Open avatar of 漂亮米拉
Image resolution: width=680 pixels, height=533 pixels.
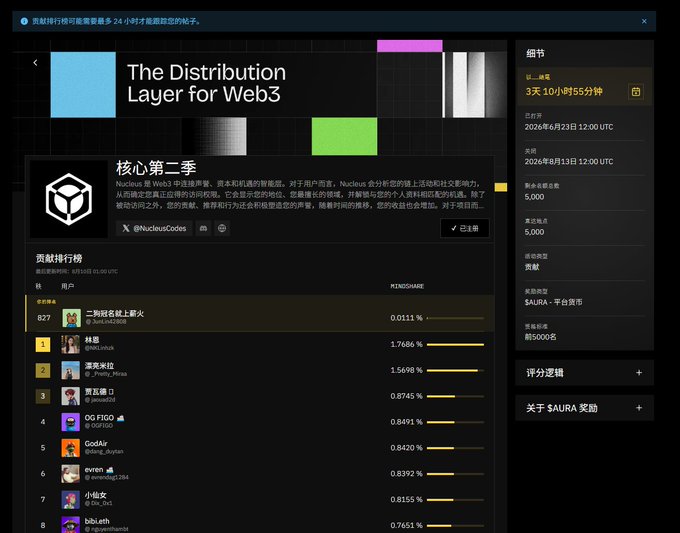click(70, 370)
